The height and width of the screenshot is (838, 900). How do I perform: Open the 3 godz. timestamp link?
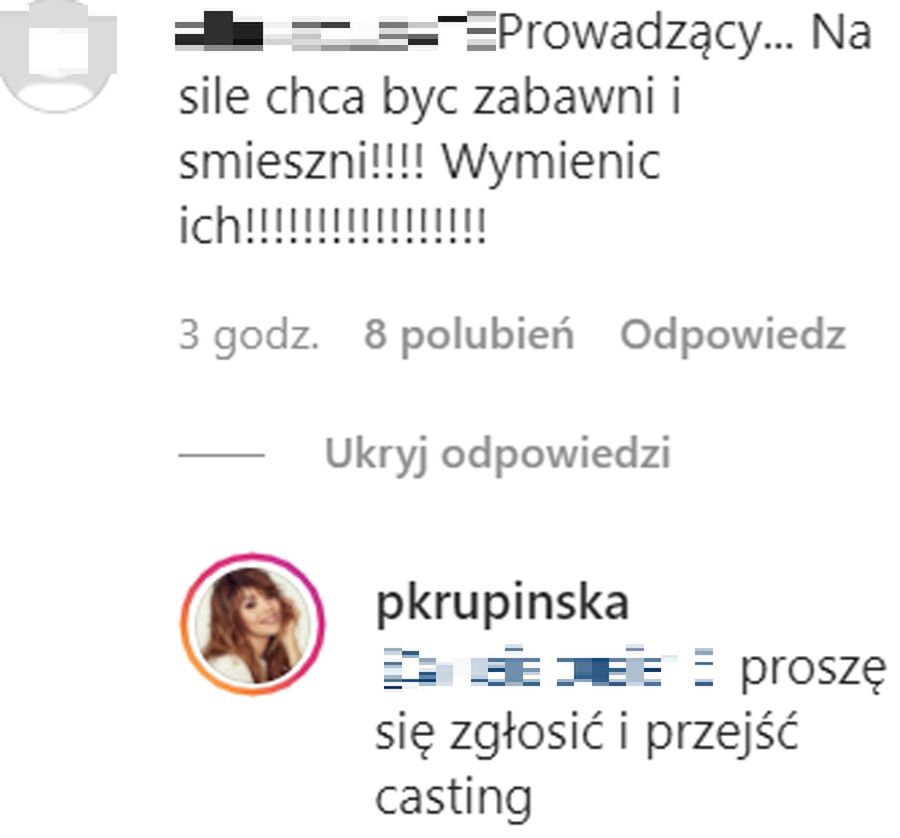[x=249, y=336]
